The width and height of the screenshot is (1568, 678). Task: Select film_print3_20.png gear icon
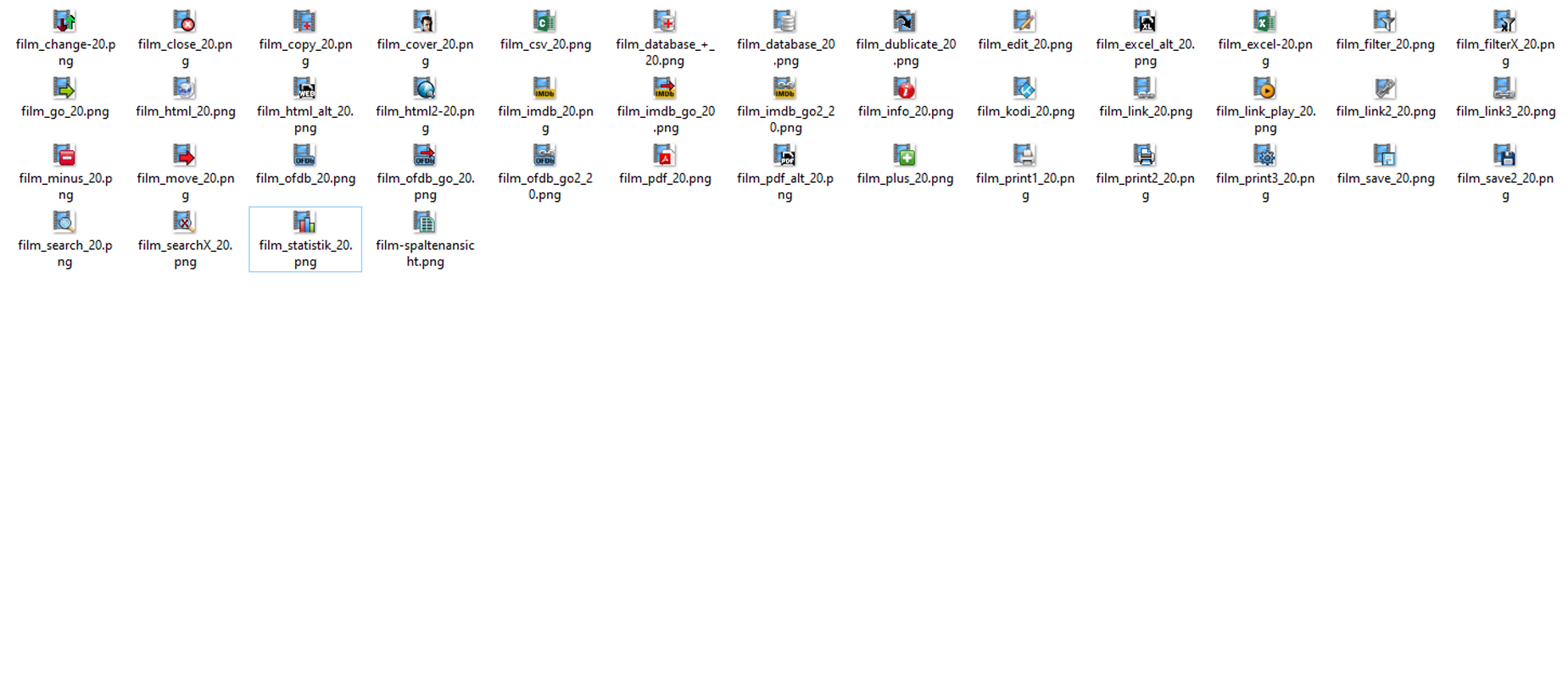[1264, 154]
